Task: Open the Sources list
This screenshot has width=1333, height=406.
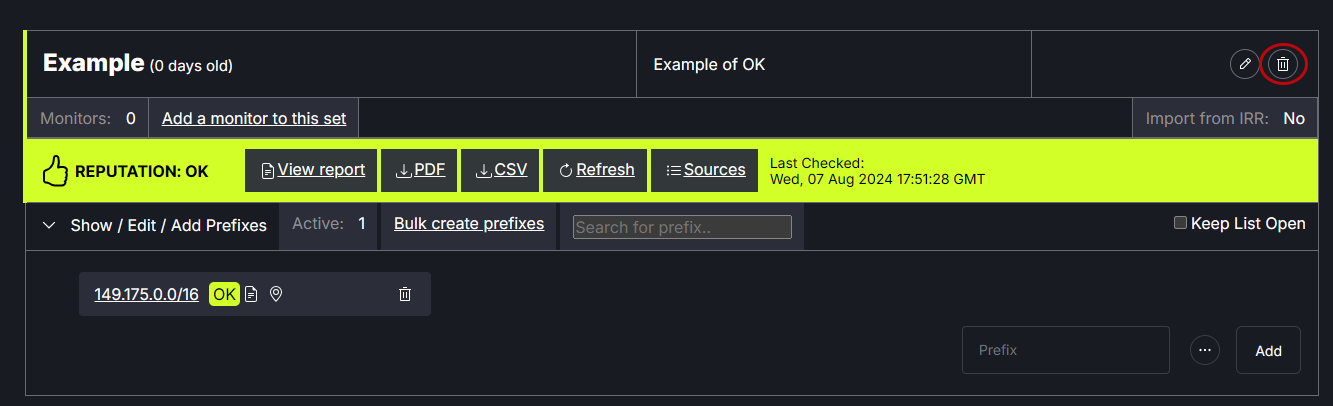Action: [x=705, y=170]
